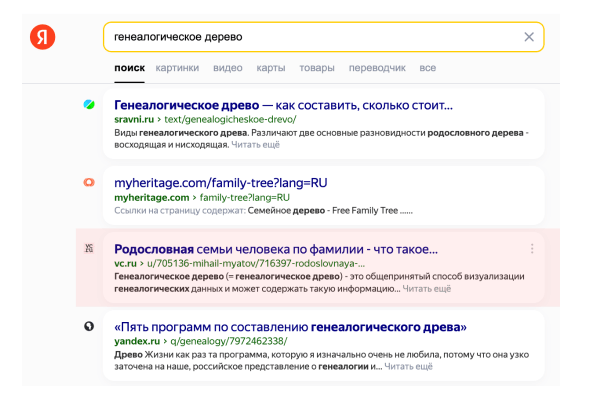Click the vc.ru favicon

89,248
